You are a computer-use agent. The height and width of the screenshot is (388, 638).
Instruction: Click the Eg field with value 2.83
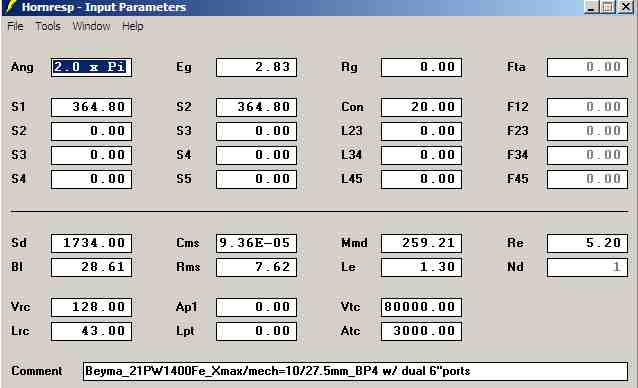click(x=256, y=67)
